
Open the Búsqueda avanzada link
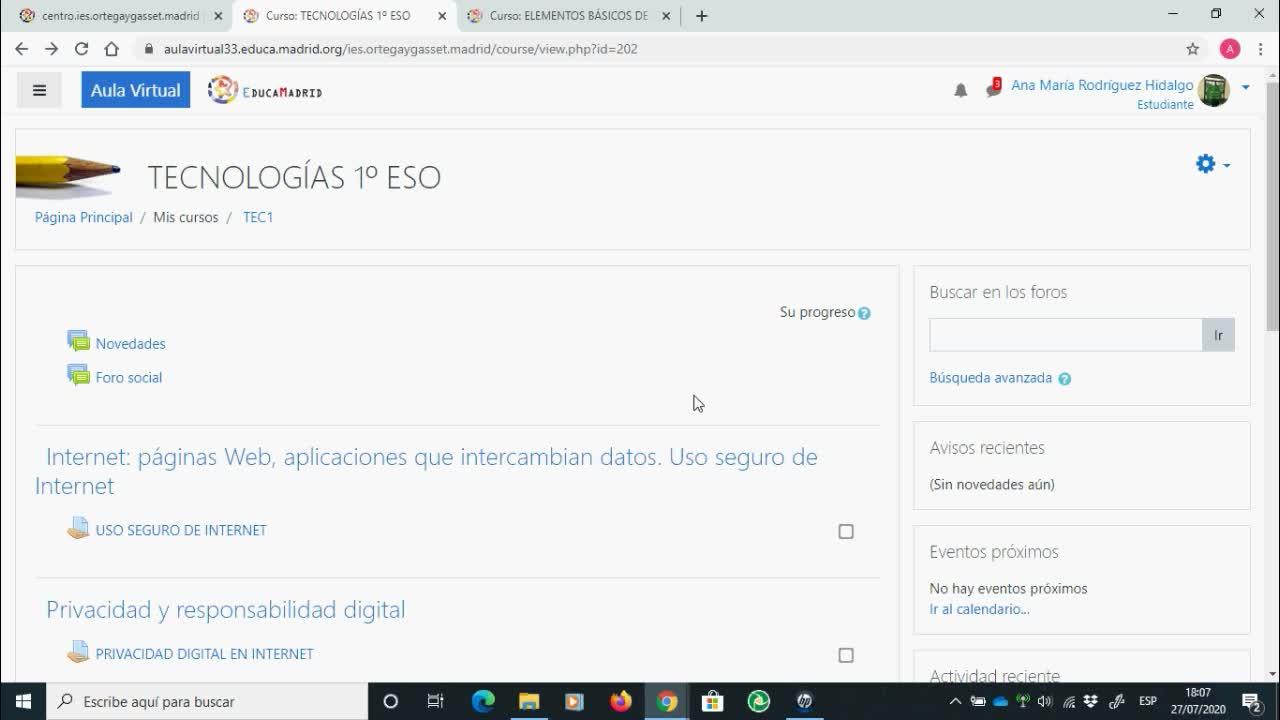[991, 378]
